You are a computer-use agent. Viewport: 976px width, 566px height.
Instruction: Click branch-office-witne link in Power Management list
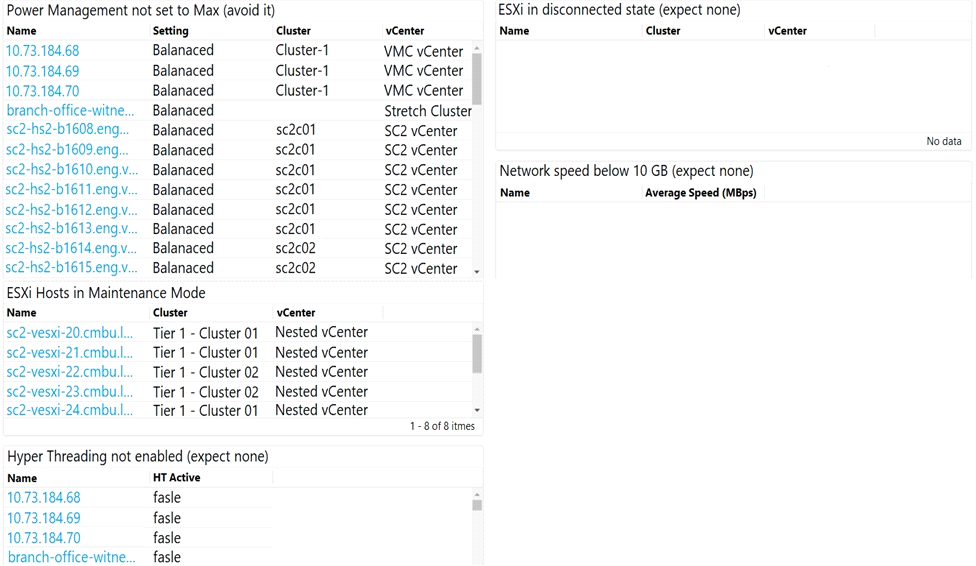70,110
